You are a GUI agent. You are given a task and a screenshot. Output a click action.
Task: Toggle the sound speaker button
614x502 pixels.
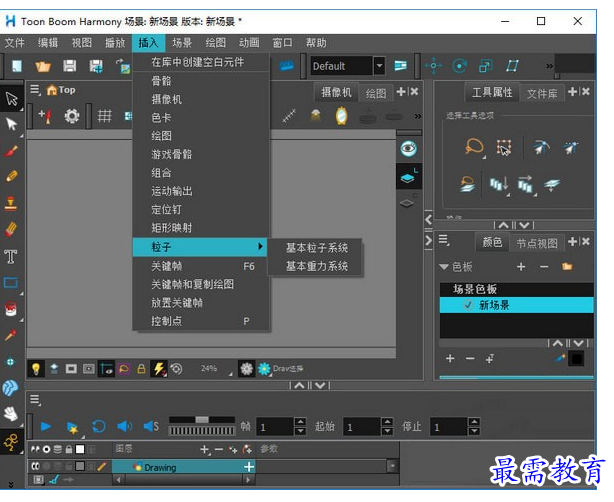pos(125,426)
